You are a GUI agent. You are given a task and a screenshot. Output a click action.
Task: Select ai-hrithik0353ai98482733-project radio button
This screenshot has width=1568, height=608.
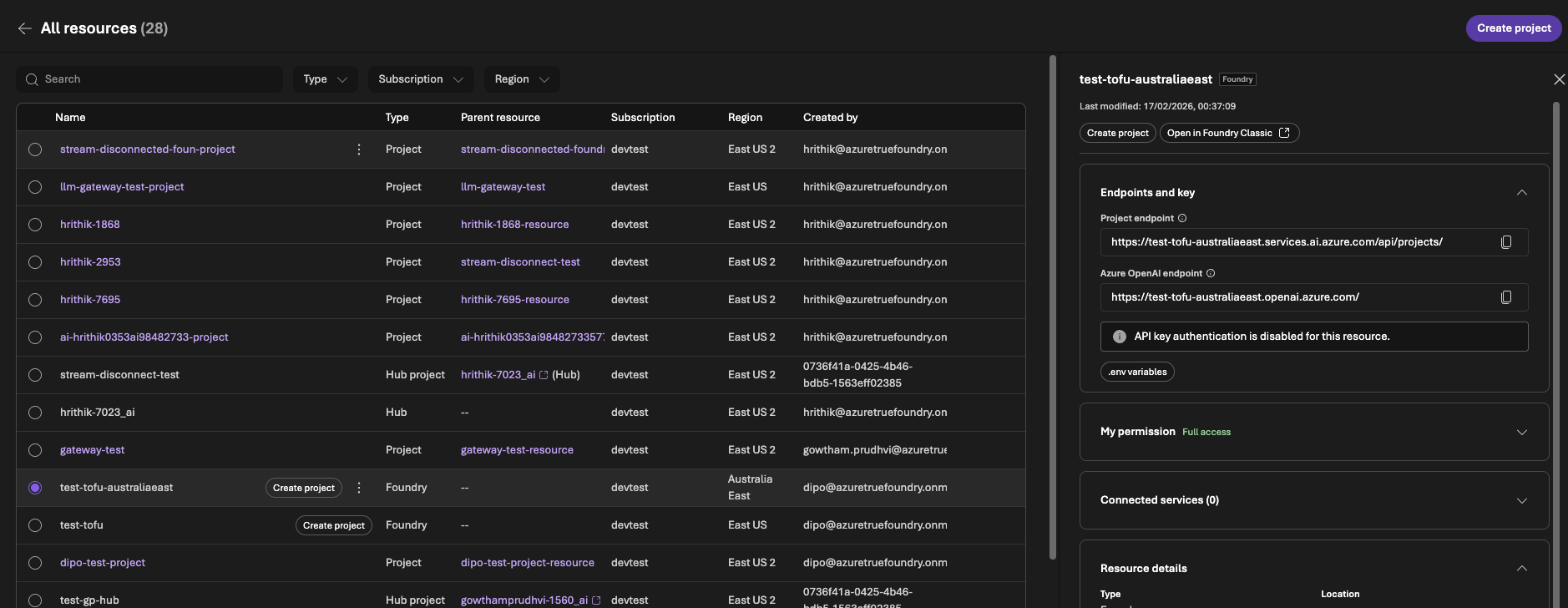35,337
